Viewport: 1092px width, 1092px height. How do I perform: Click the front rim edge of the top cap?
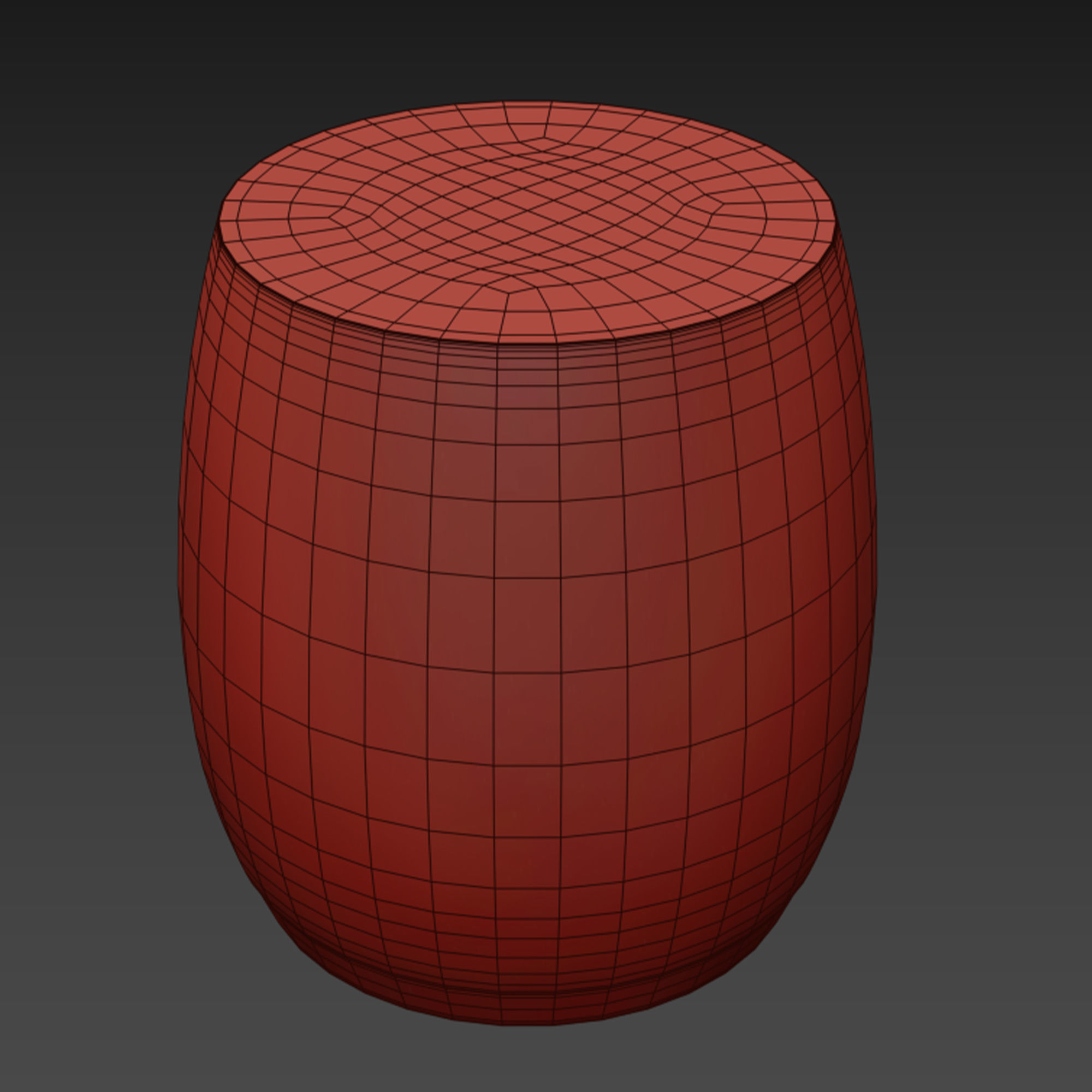pos(529,342)
